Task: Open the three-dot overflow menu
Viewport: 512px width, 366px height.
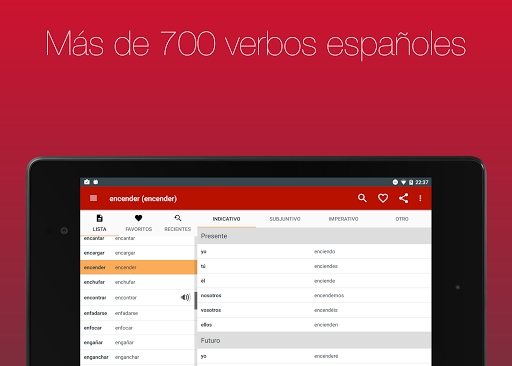Action: (x=420, y=198)
